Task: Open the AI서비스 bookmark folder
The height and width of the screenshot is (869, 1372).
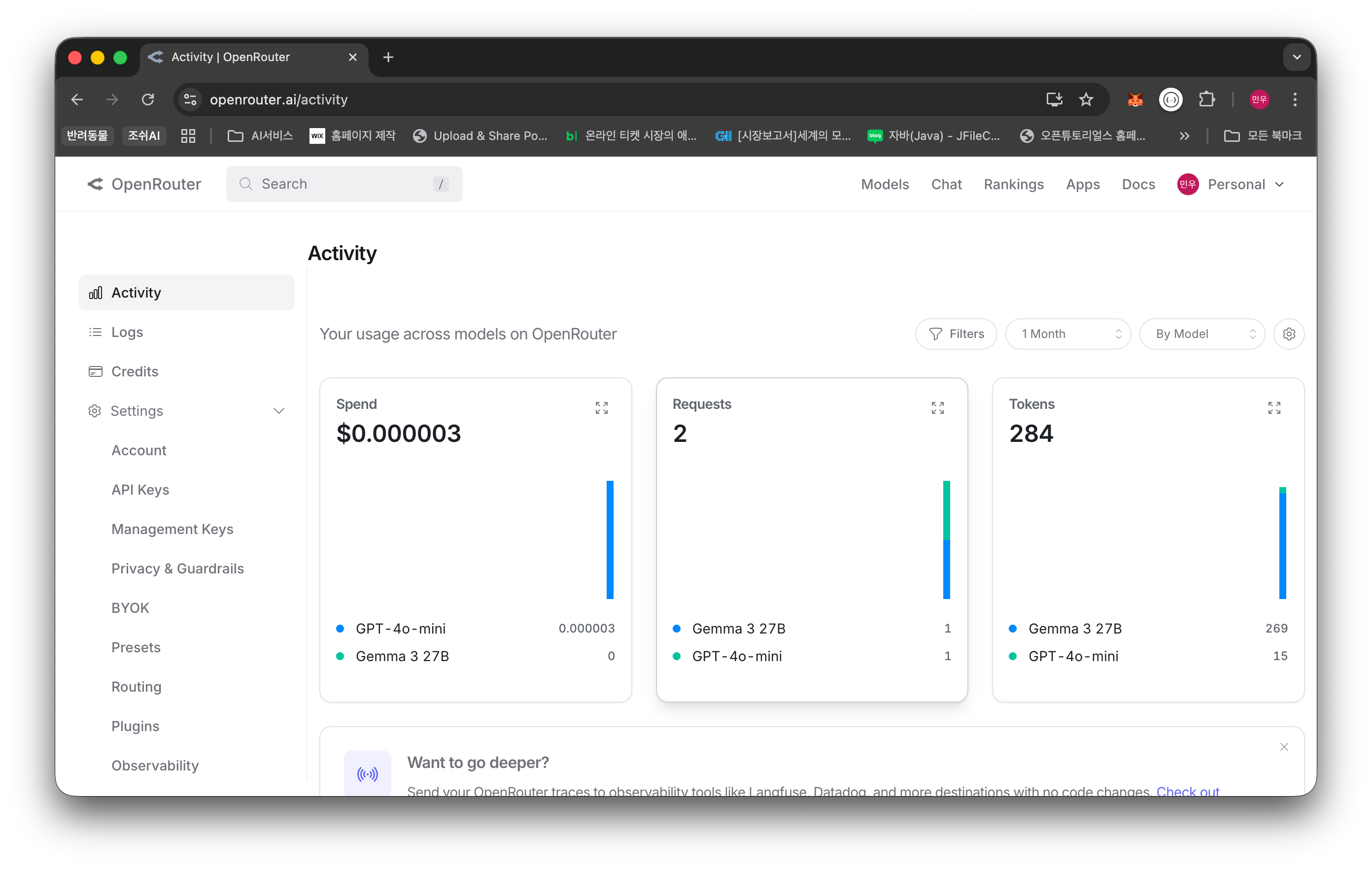Action: (x=260, y=135)
